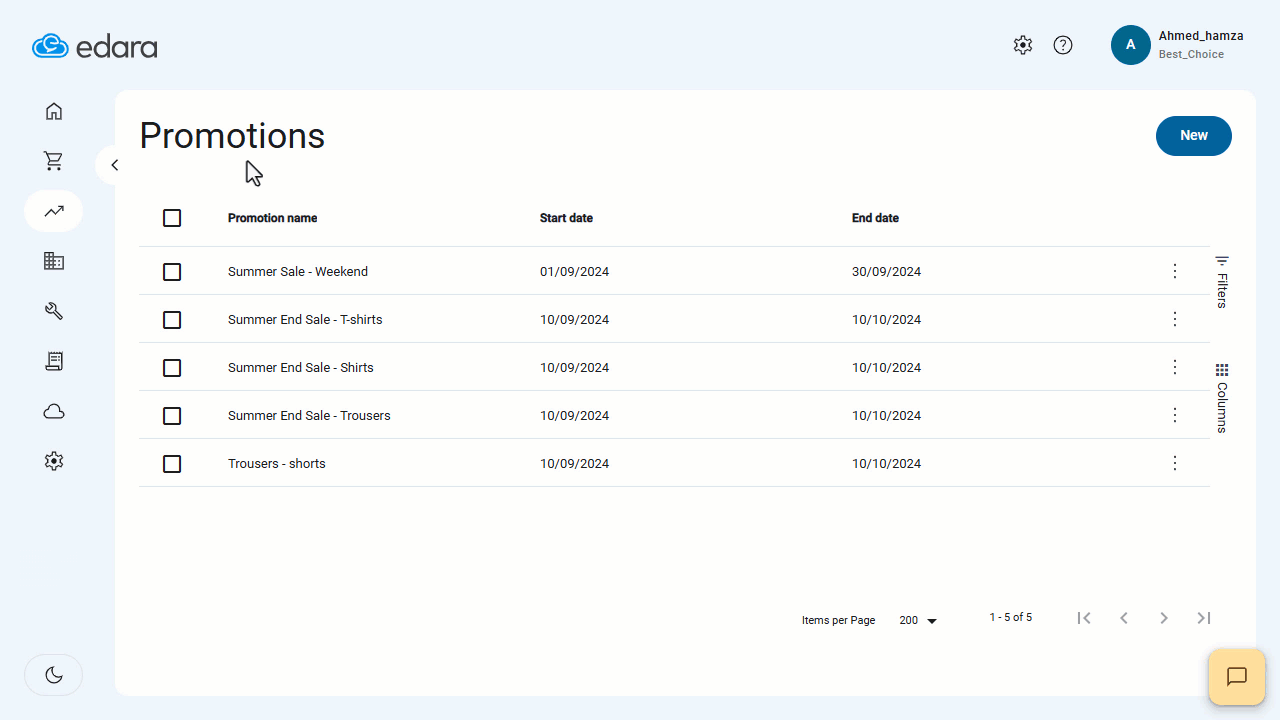Click the user avatar circle
The image size is (1280, 720).
(1131, 45)
